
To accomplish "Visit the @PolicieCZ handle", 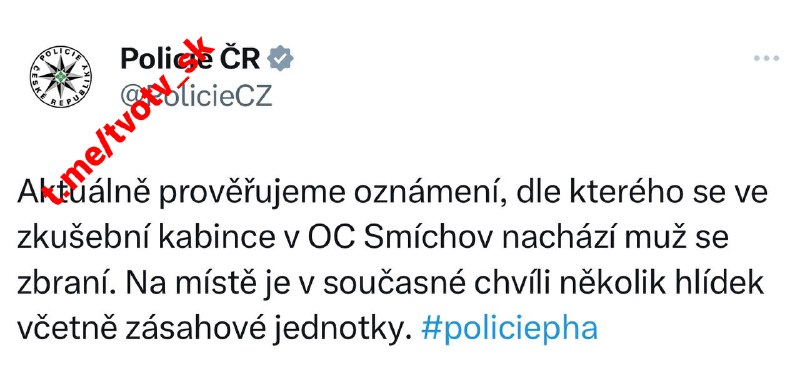I will 196,95.
